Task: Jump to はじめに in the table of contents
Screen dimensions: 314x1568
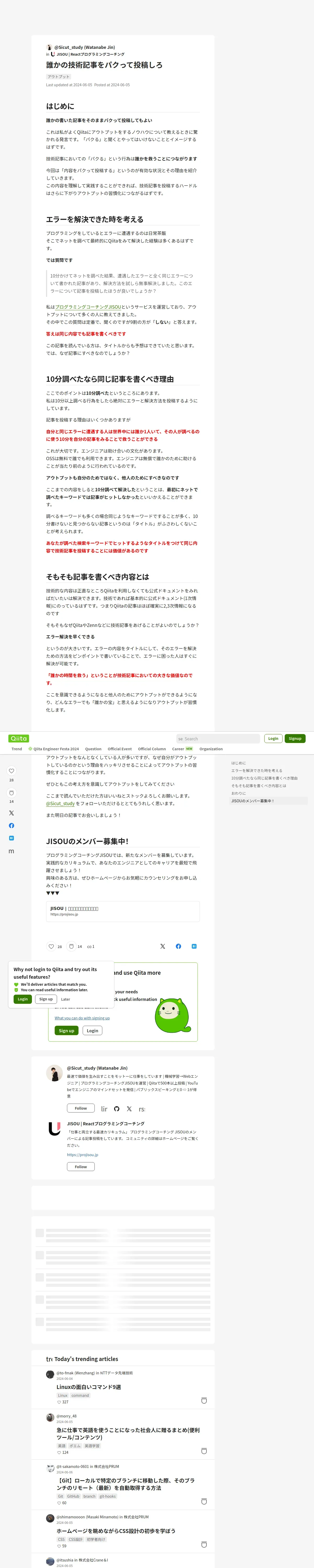Action: (238, 763)
